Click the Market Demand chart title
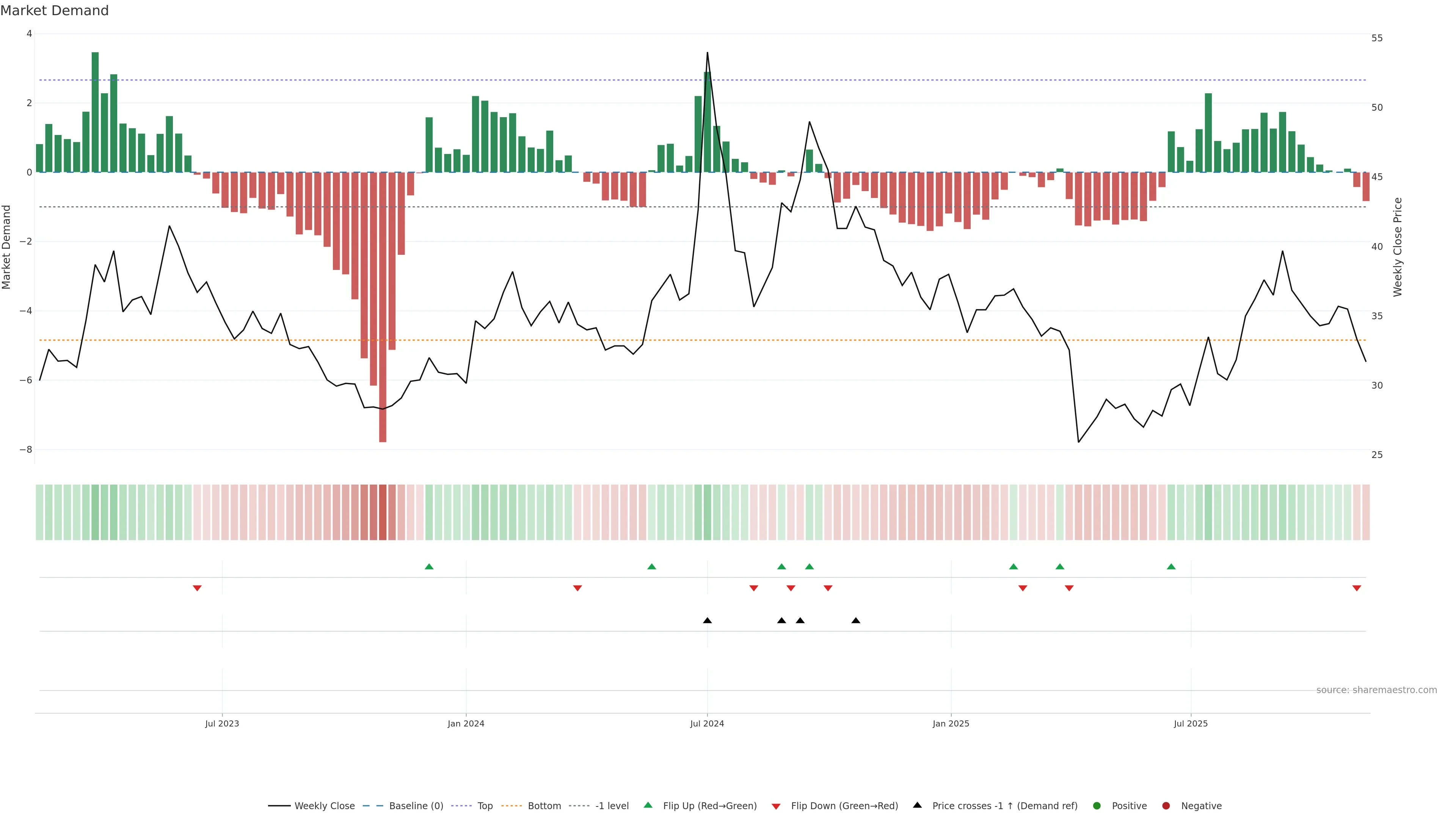1456x819 pixels. pos(54,11)
